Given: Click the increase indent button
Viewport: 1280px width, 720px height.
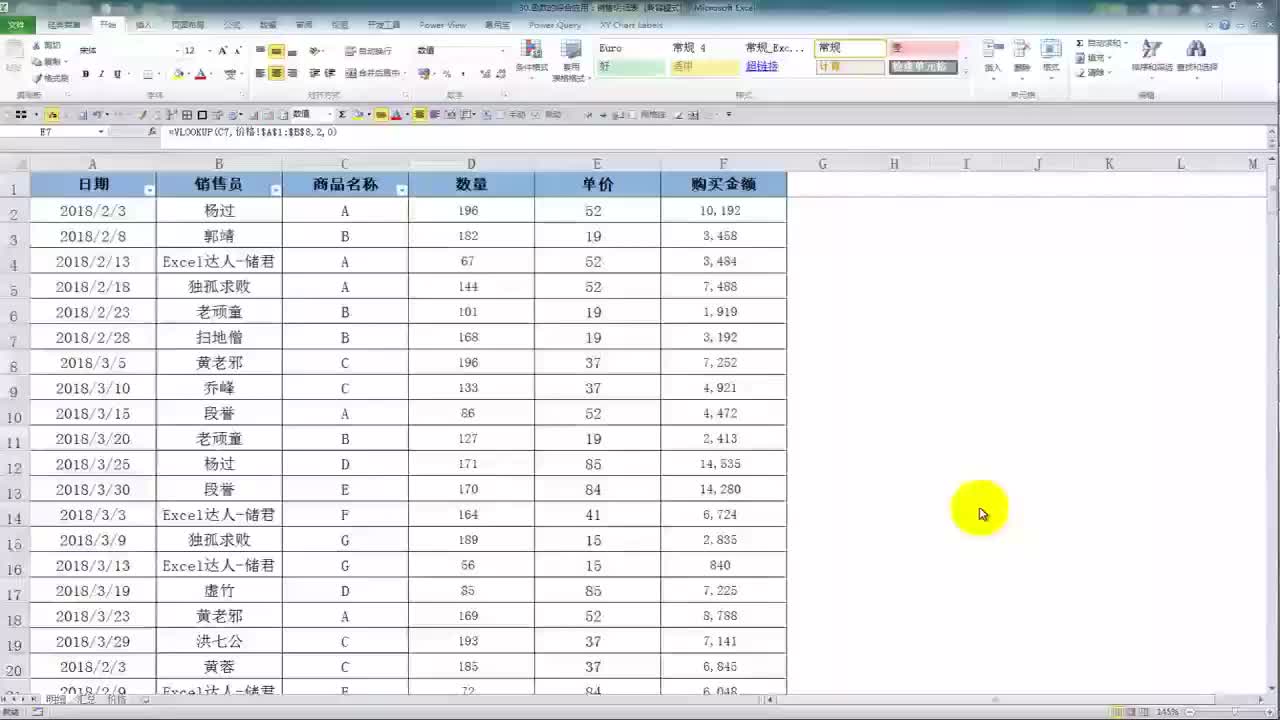Looking at the screenshot, I should [330, 73].
